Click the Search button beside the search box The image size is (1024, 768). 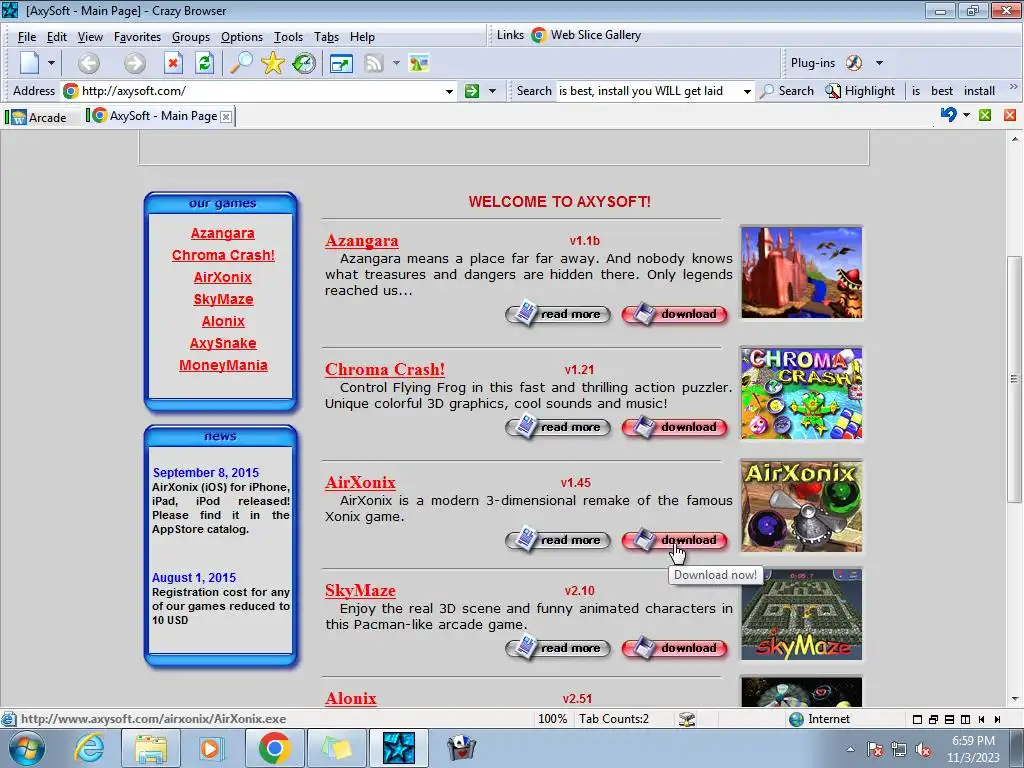(x=788, y=91)
